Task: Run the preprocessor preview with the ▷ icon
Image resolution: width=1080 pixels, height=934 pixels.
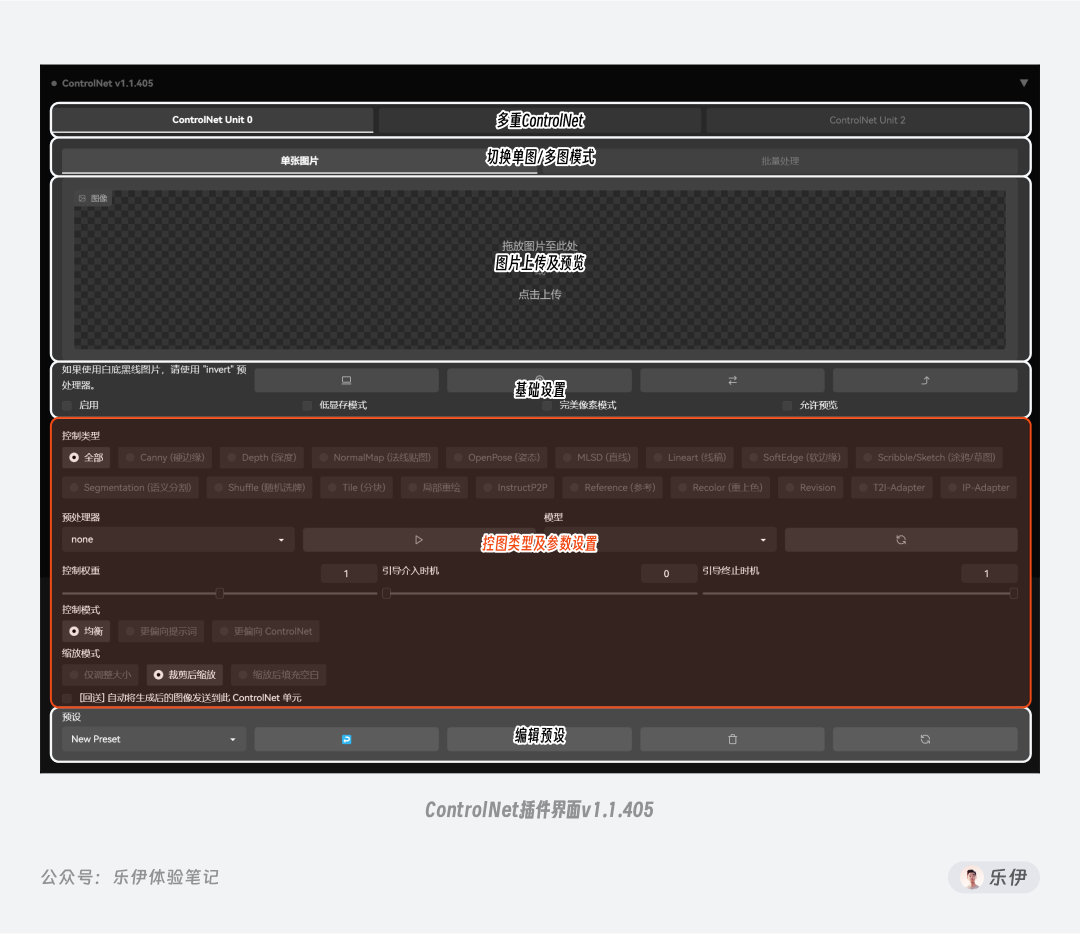Action: [x=418, y=539]
